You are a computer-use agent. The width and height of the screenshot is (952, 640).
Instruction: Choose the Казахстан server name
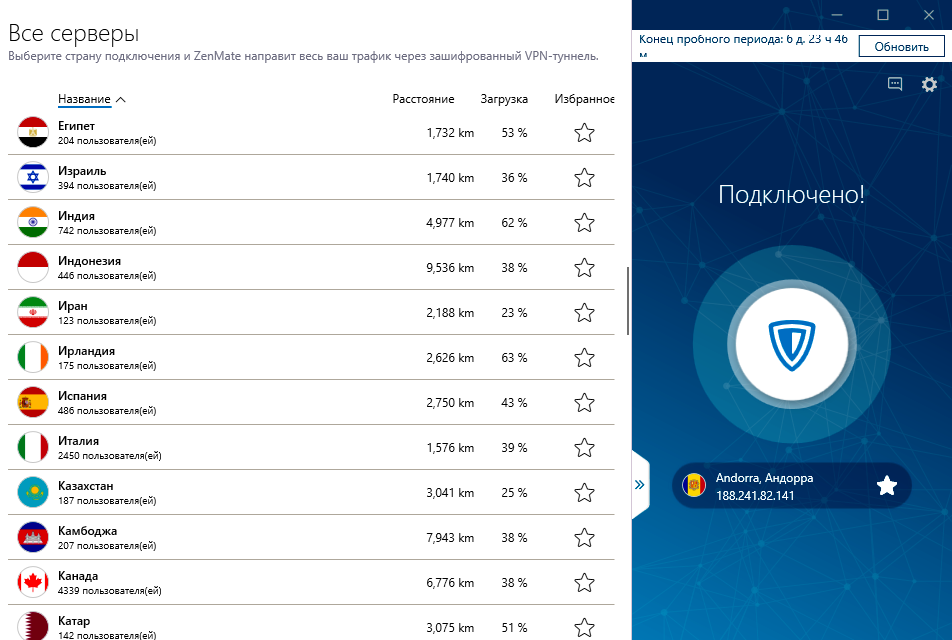[x=86, y=485]
